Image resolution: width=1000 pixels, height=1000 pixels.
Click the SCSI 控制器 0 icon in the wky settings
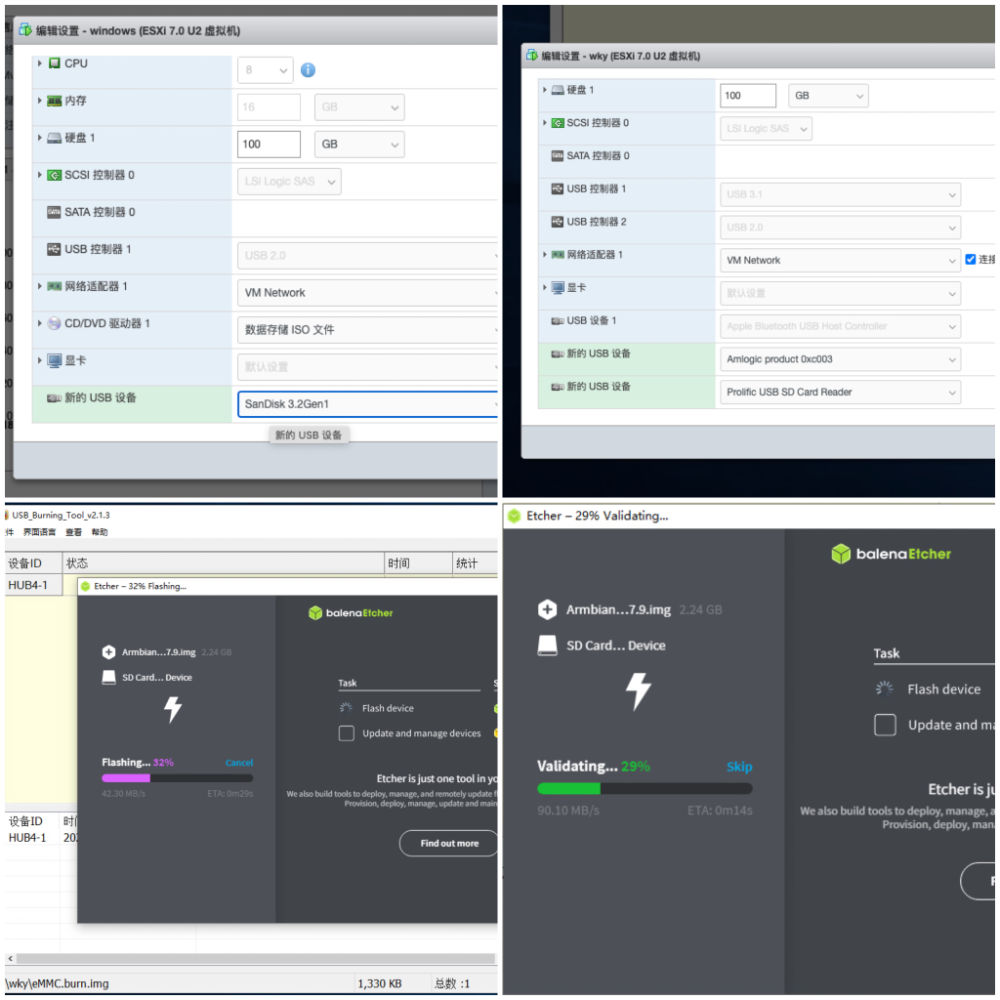[x=557, y=122]
